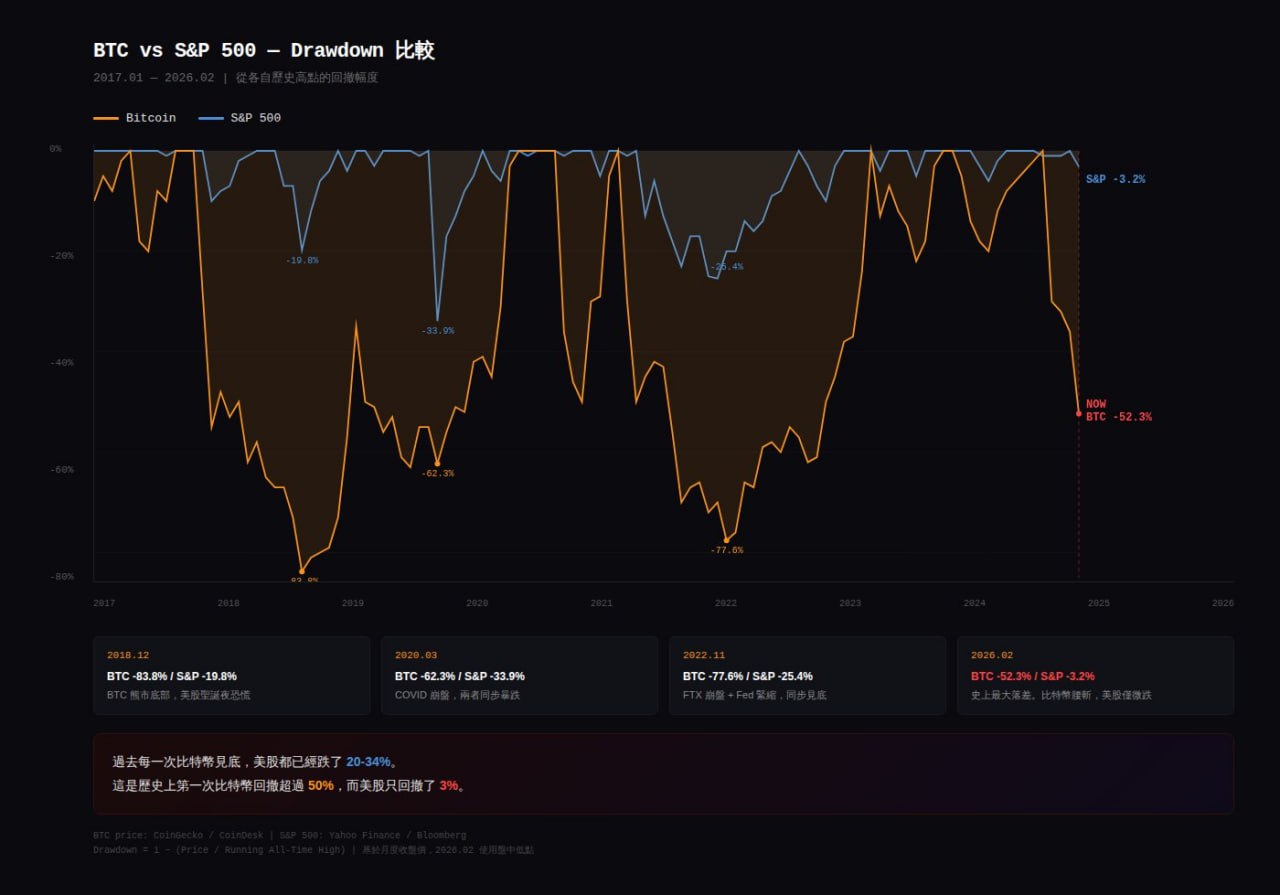Click the S&P -3.2% end label
Screen dimensions: 1280x895
(x=1115, y=180)
